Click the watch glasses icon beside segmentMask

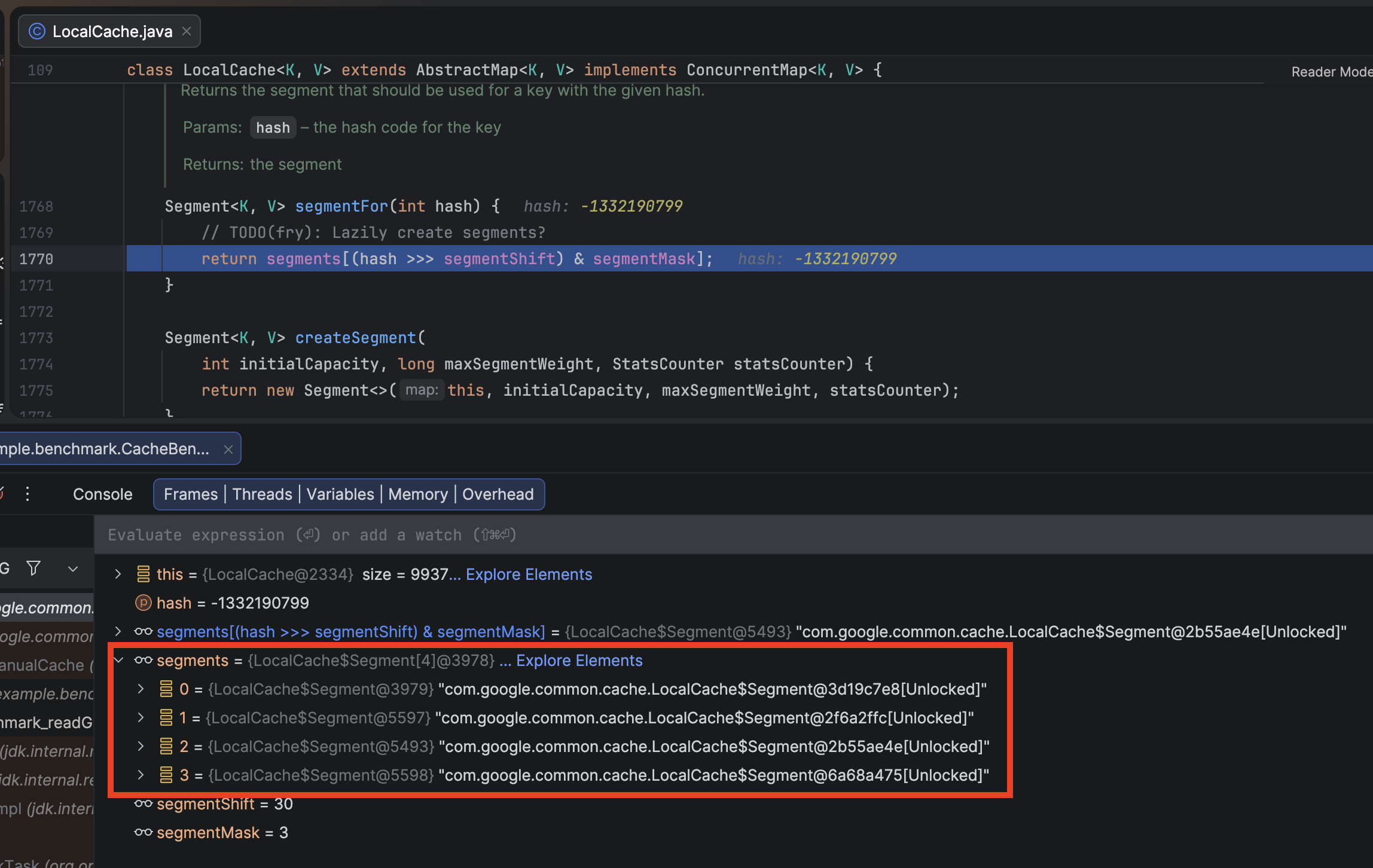(x=144, y=833)
